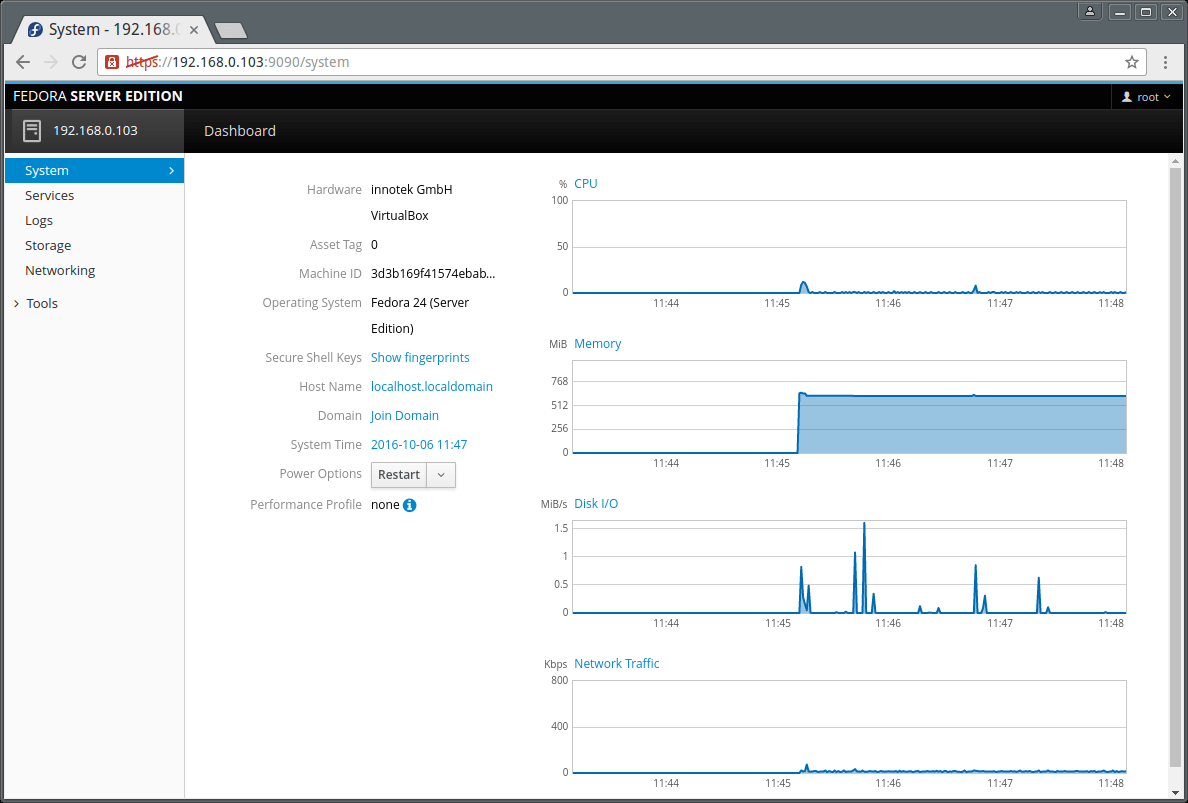Select Storage from sidebar
1188x803 pixels.
[x=48, y=246]
